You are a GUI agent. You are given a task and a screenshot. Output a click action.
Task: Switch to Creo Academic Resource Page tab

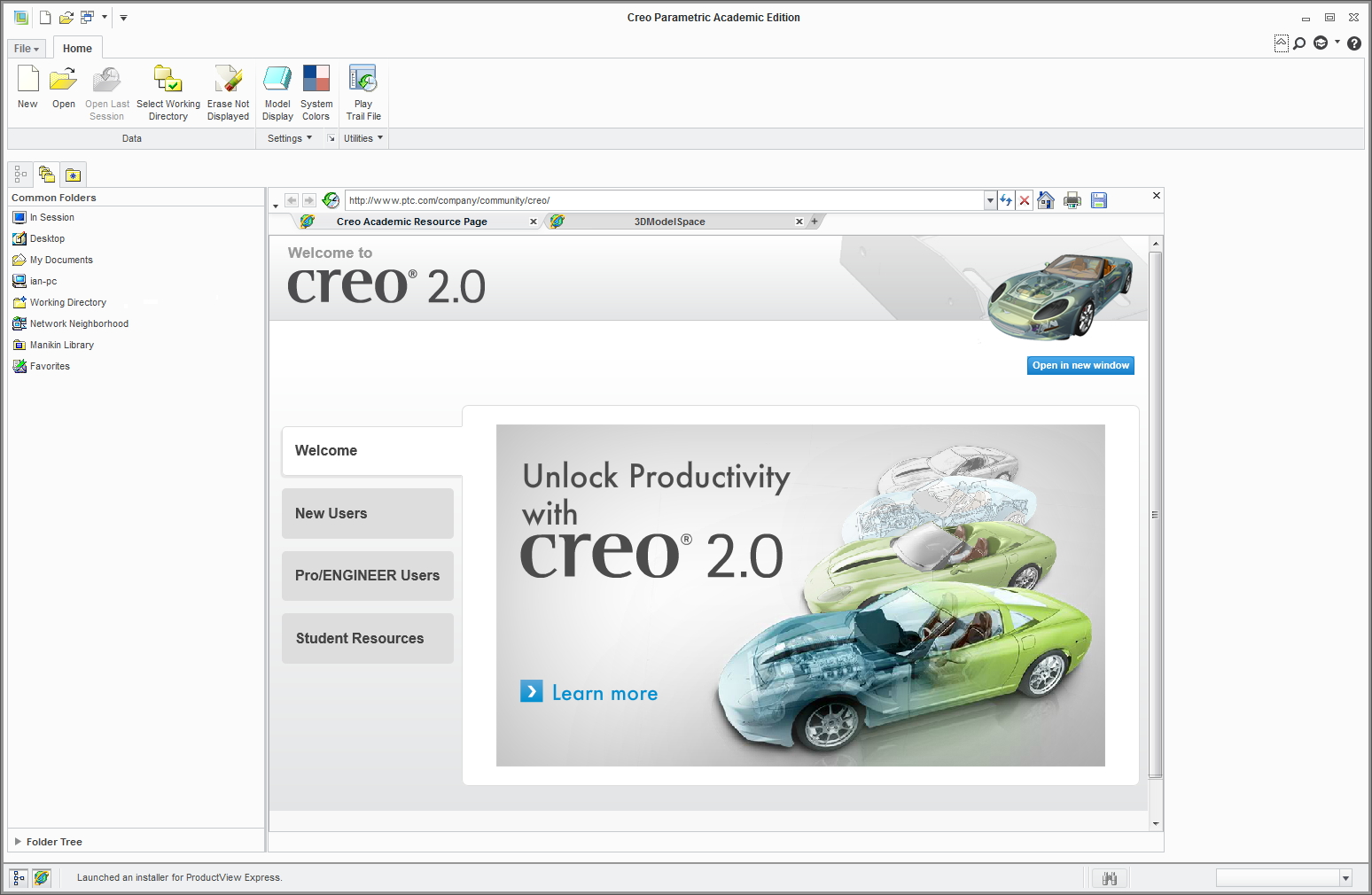(411, 222)
